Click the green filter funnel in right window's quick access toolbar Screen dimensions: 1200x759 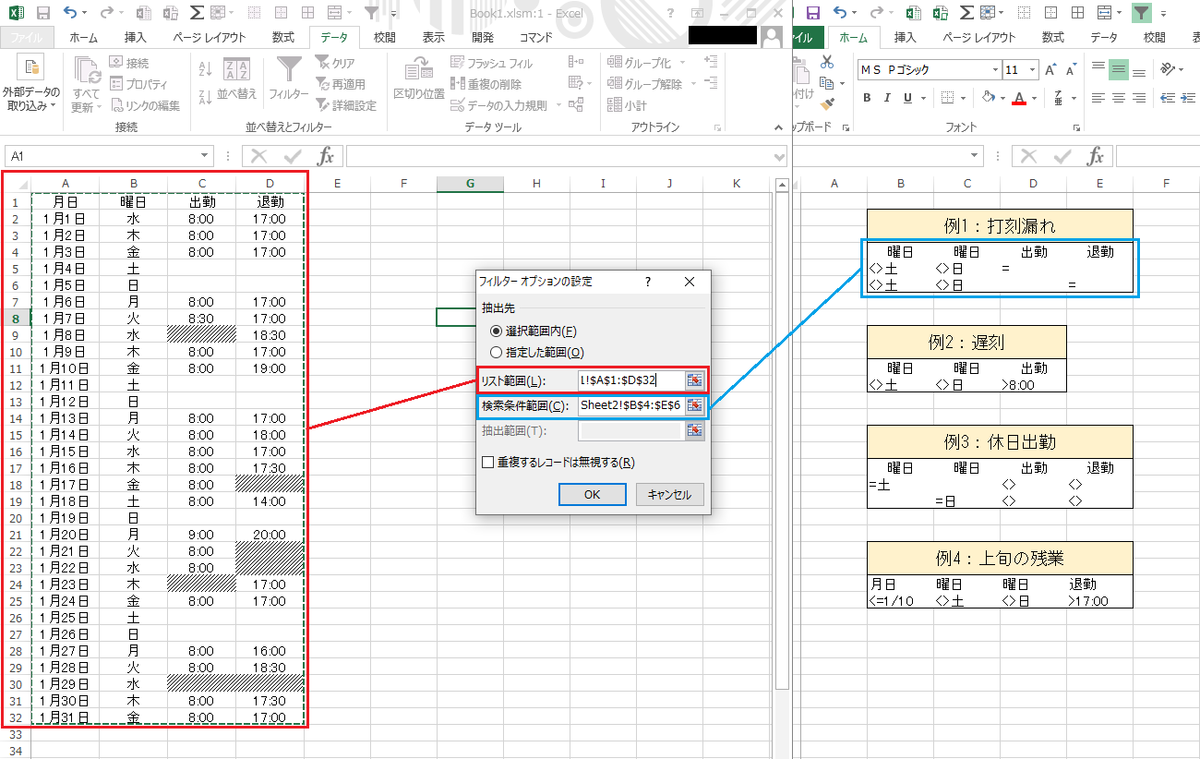(x=1141, y=13)
